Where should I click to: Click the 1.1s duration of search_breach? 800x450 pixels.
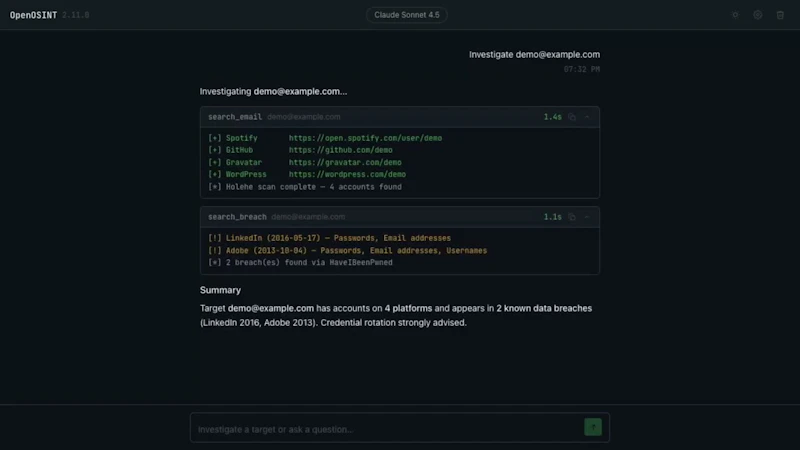click(x=553, y=217)
